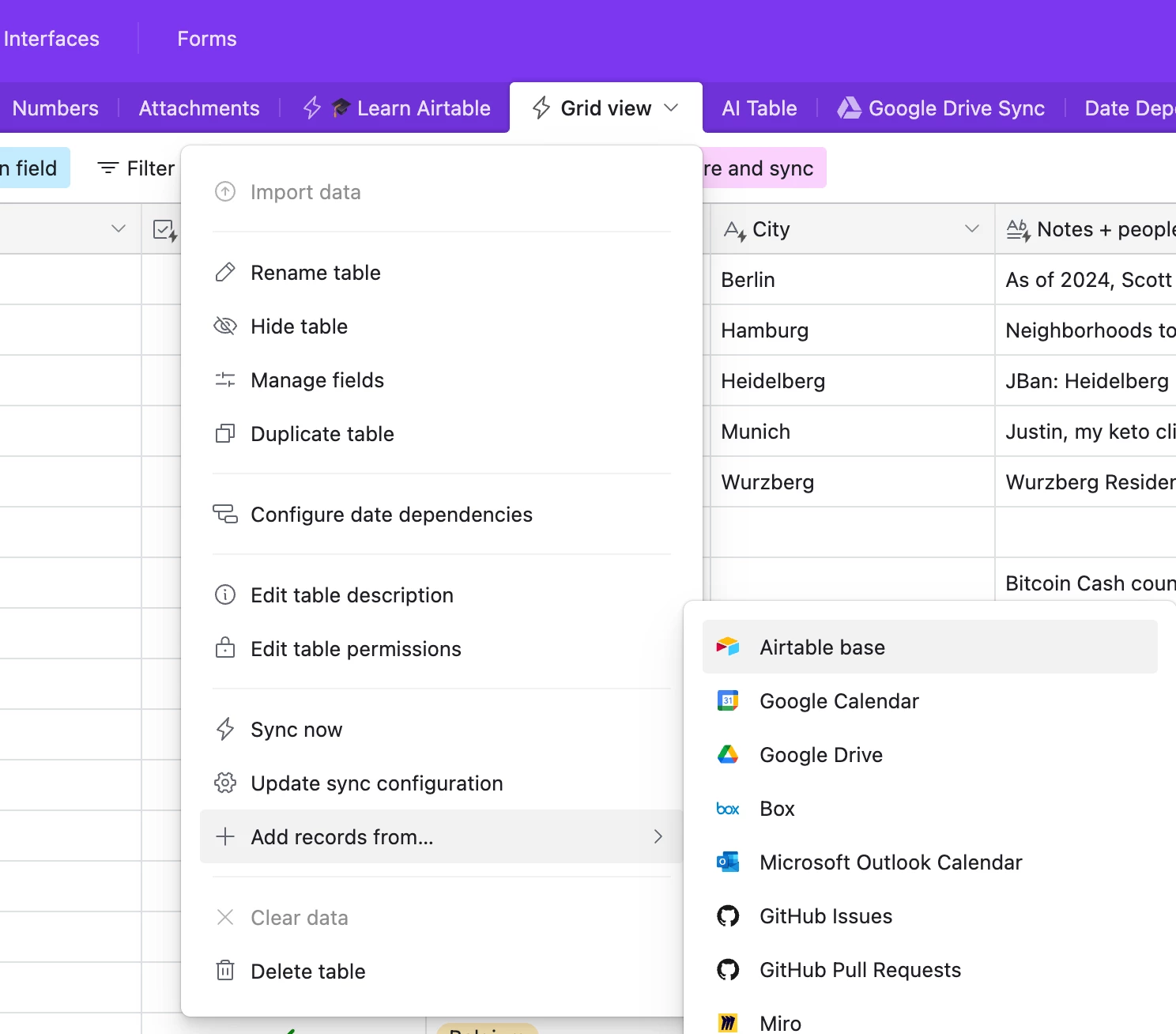Open the City column dropdown arrow
Image resolution: width=1176 pixels, height=1034 pixels.
972,228
